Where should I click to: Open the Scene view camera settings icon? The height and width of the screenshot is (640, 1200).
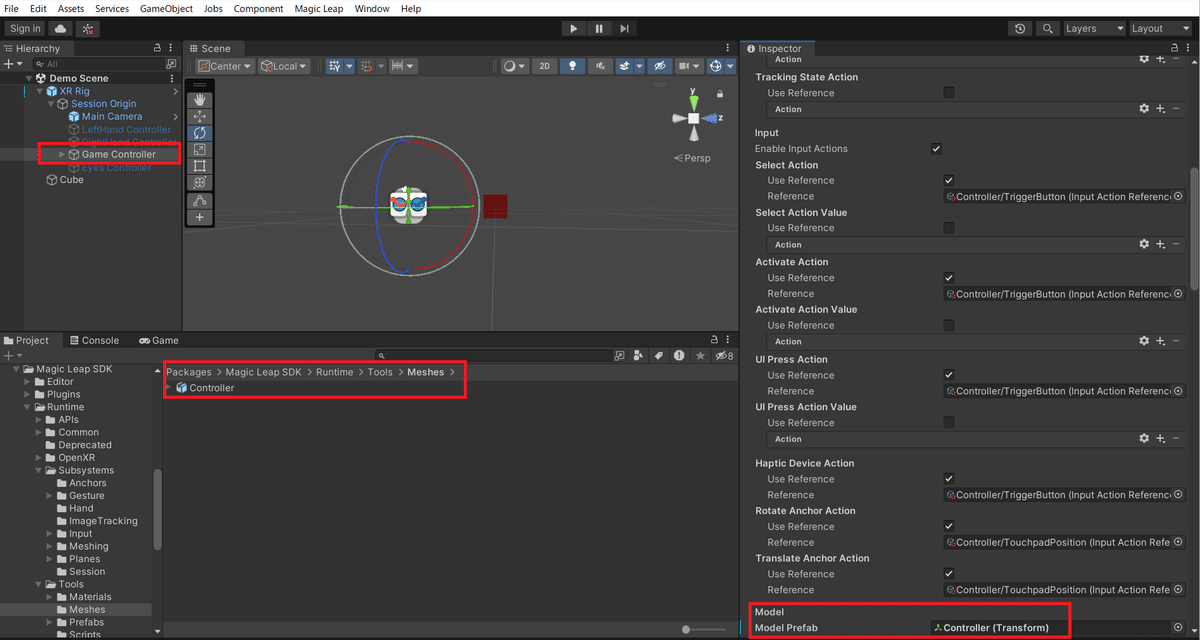point(686,65)
